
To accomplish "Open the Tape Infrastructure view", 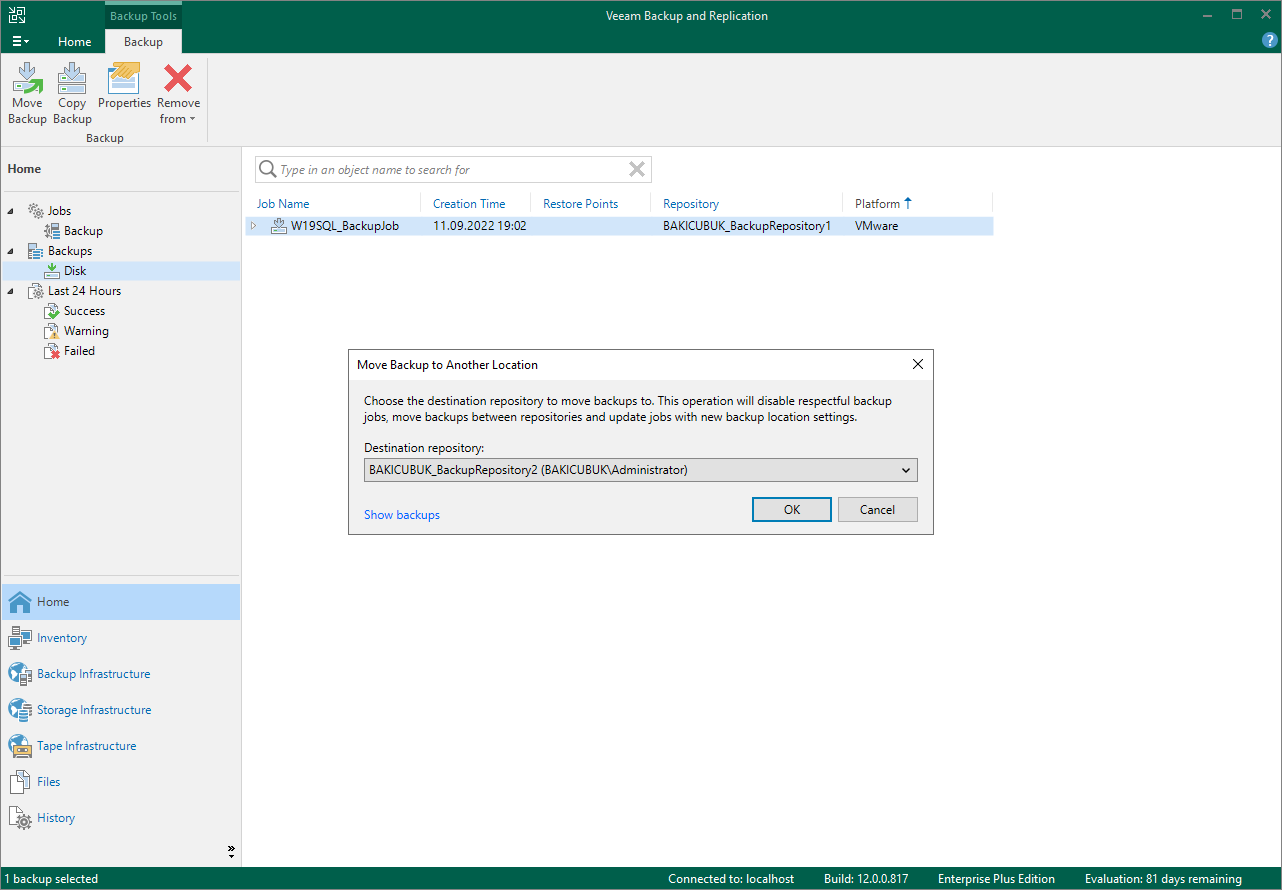I will tap(87, 746).
